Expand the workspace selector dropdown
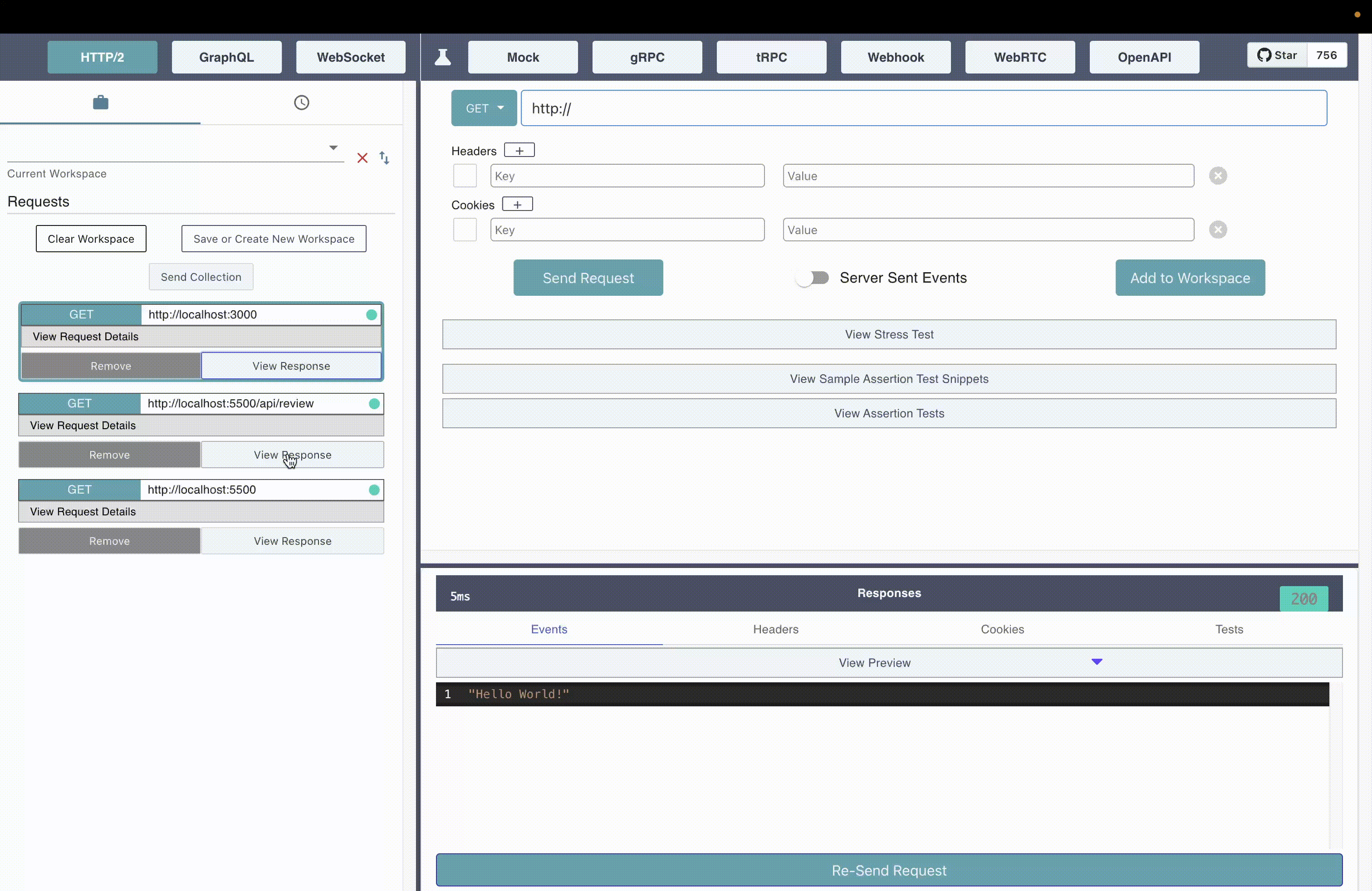The height and width of the screenshot is (891, 1372). 333,147
